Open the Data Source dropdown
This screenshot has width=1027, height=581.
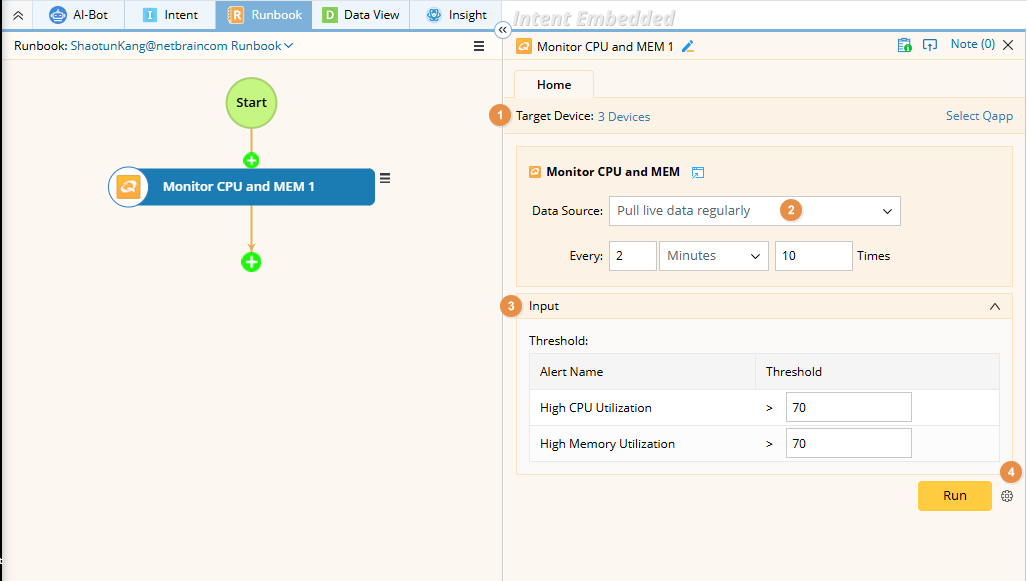coord(755,211)
